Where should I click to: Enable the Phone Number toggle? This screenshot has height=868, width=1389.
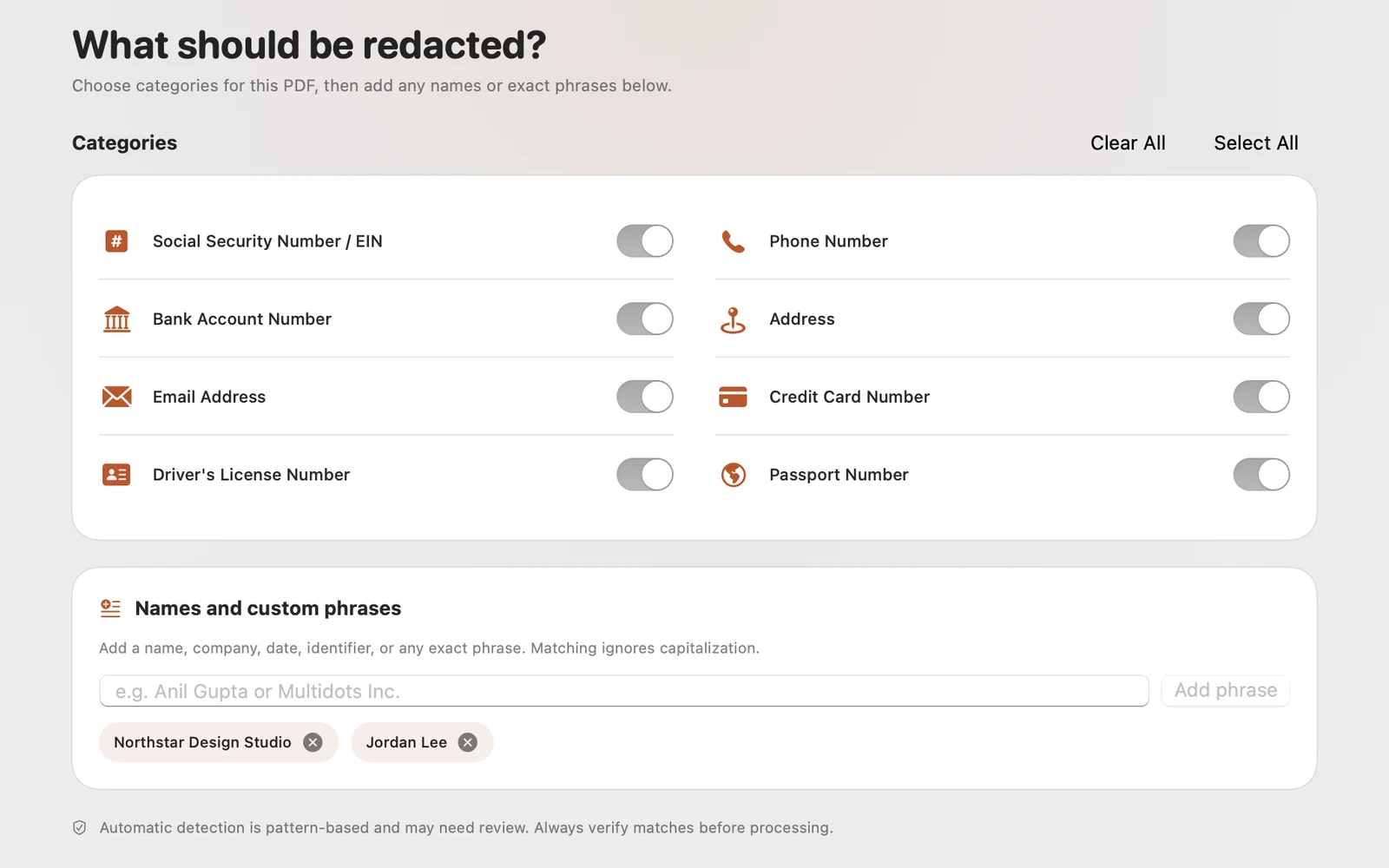(1261, 241)
